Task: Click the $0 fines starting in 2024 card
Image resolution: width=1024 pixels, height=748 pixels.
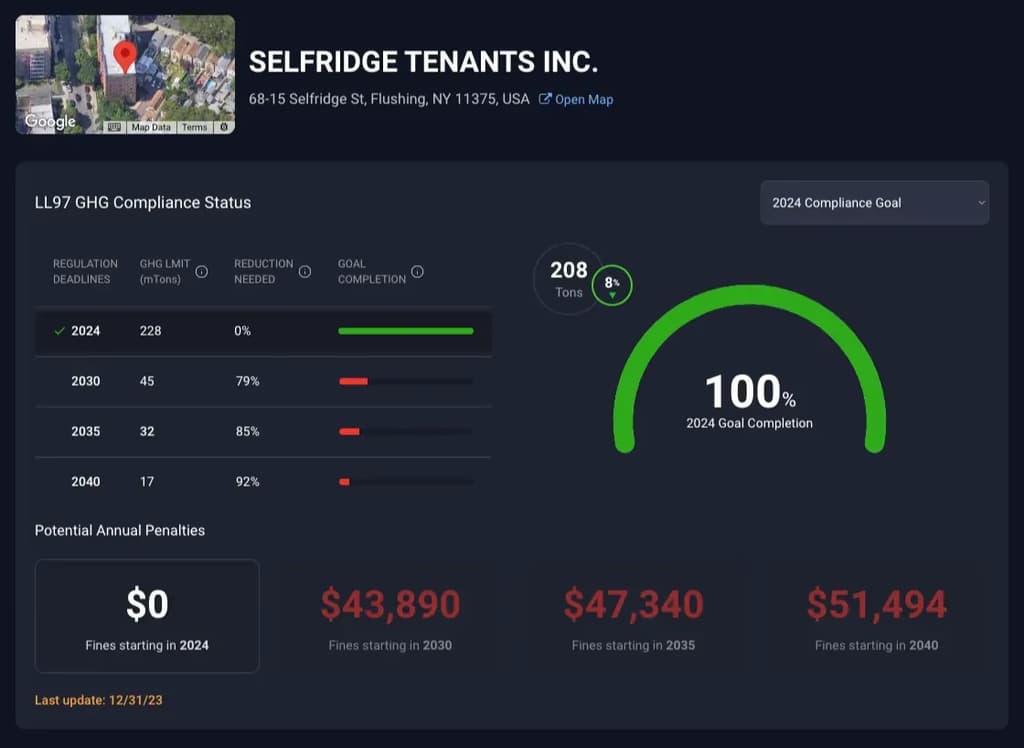Action: [x=147, y=615]
